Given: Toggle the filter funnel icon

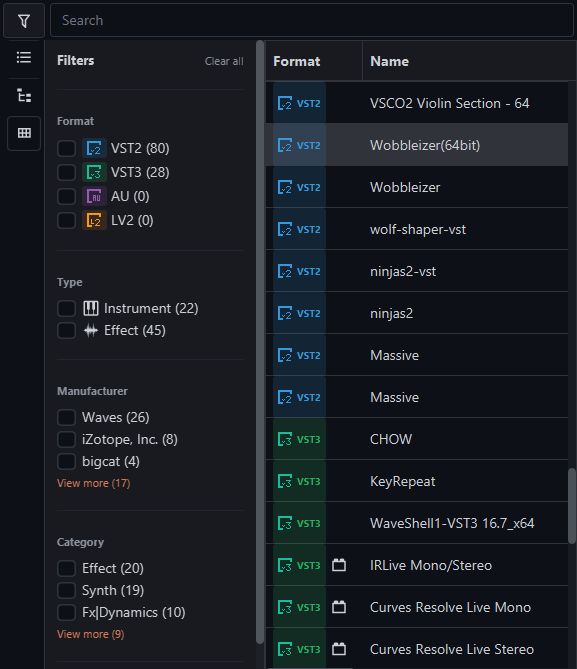Looking at the screenshot, I should pyautogui.click(x=24, y=20).
